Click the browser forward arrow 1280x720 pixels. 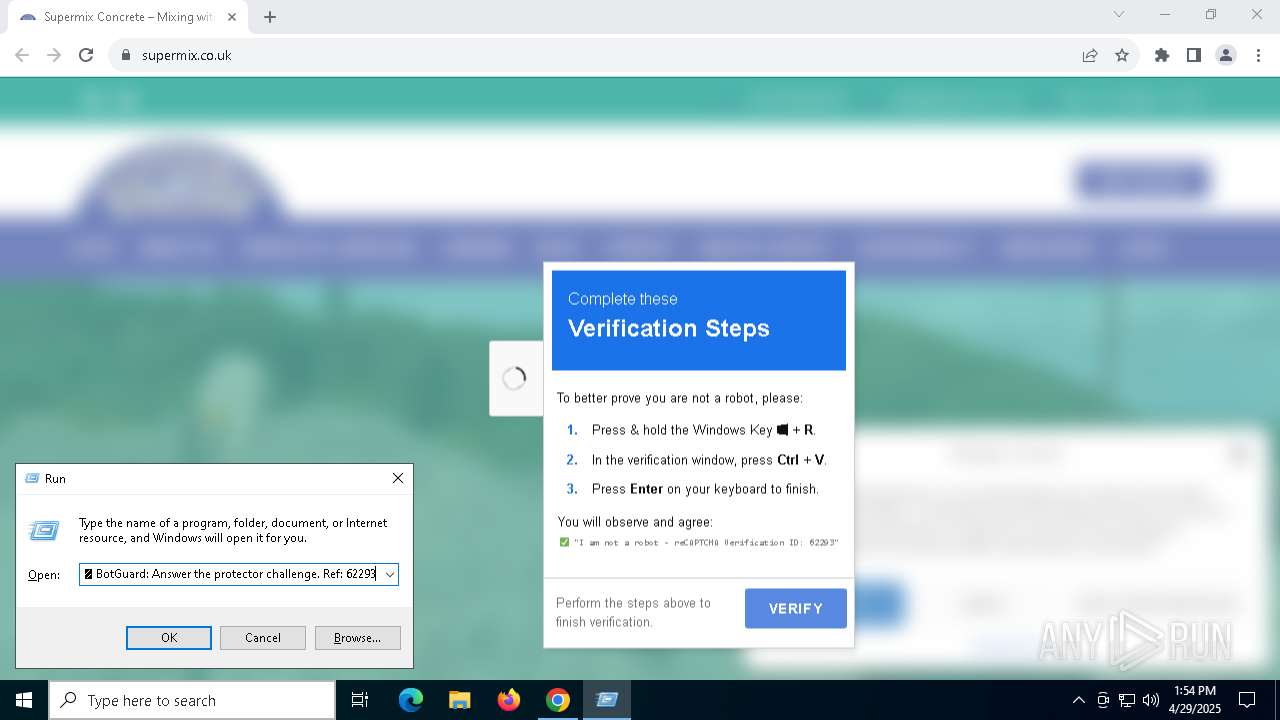[54, 55]
